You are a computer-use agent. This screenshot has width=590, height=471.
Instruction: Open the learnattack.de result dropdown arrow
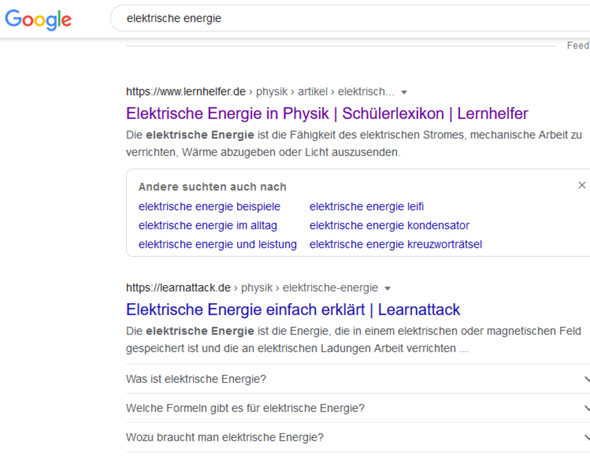[388, 289]
